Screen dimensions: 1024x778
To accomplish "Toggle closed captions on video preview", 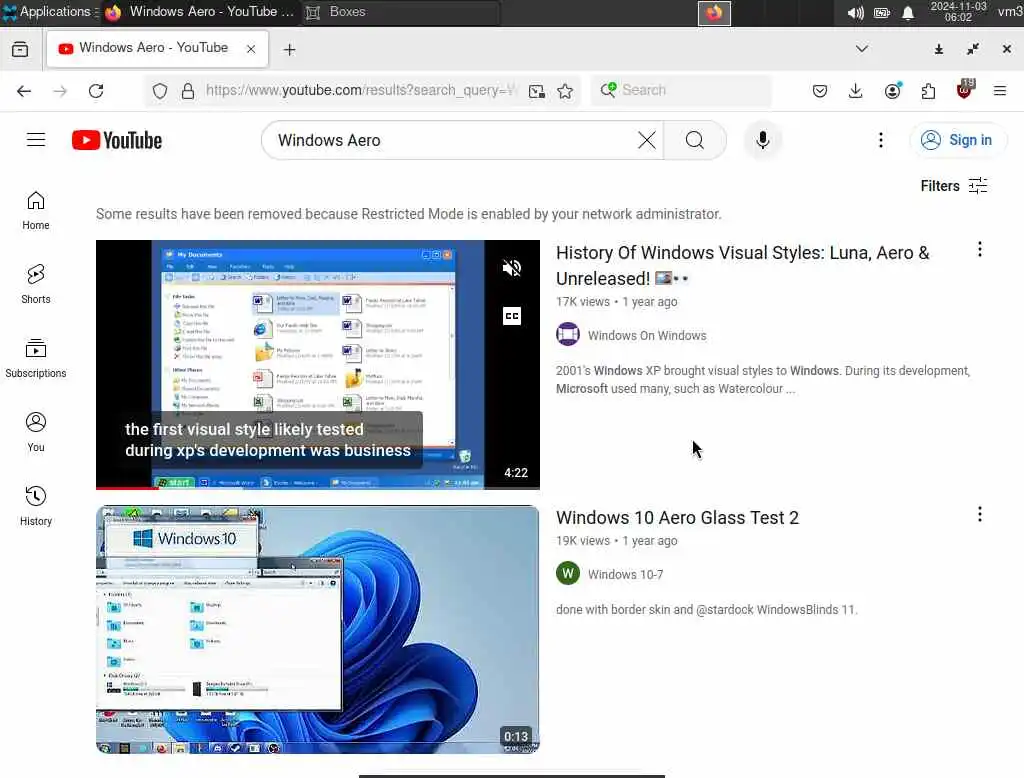I will pos(511,316).
